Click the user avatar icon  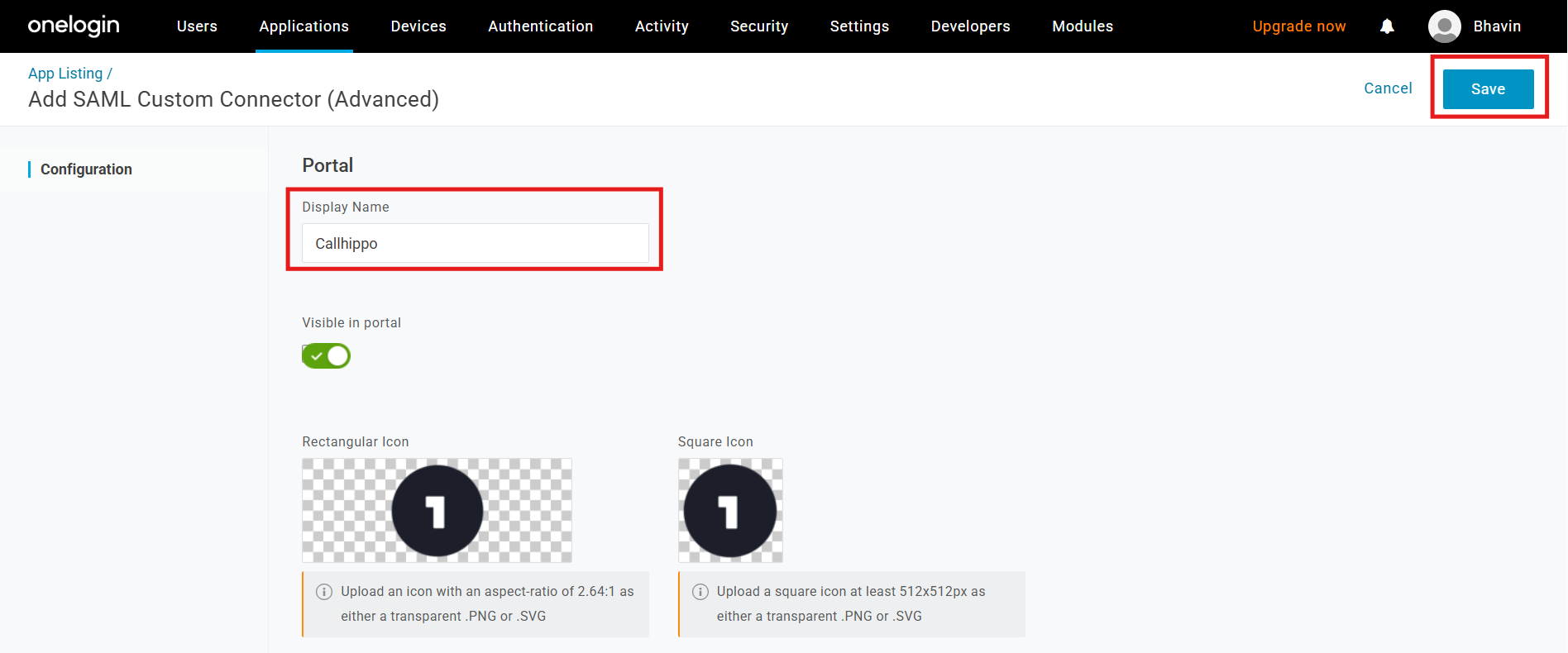(x=1444, y=26)
